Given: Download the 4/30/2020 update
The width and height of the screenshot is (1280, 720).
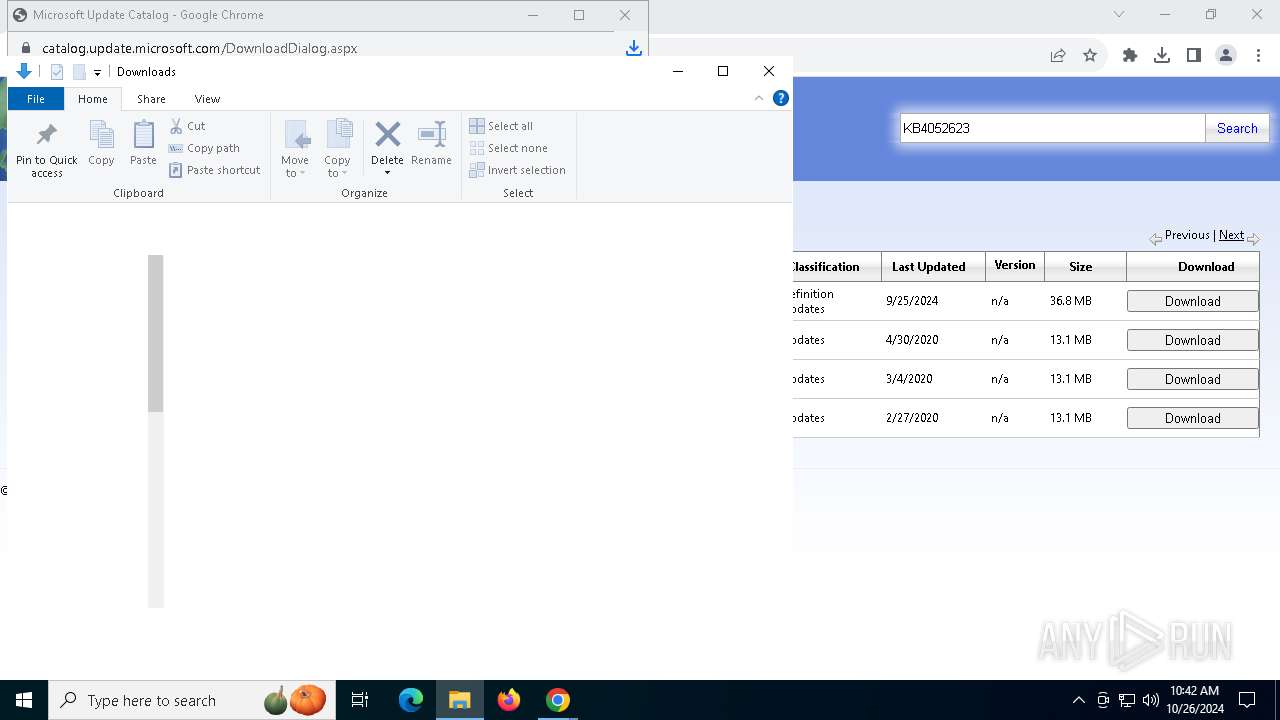Looking at the screenshot, I should point(1192,340).
